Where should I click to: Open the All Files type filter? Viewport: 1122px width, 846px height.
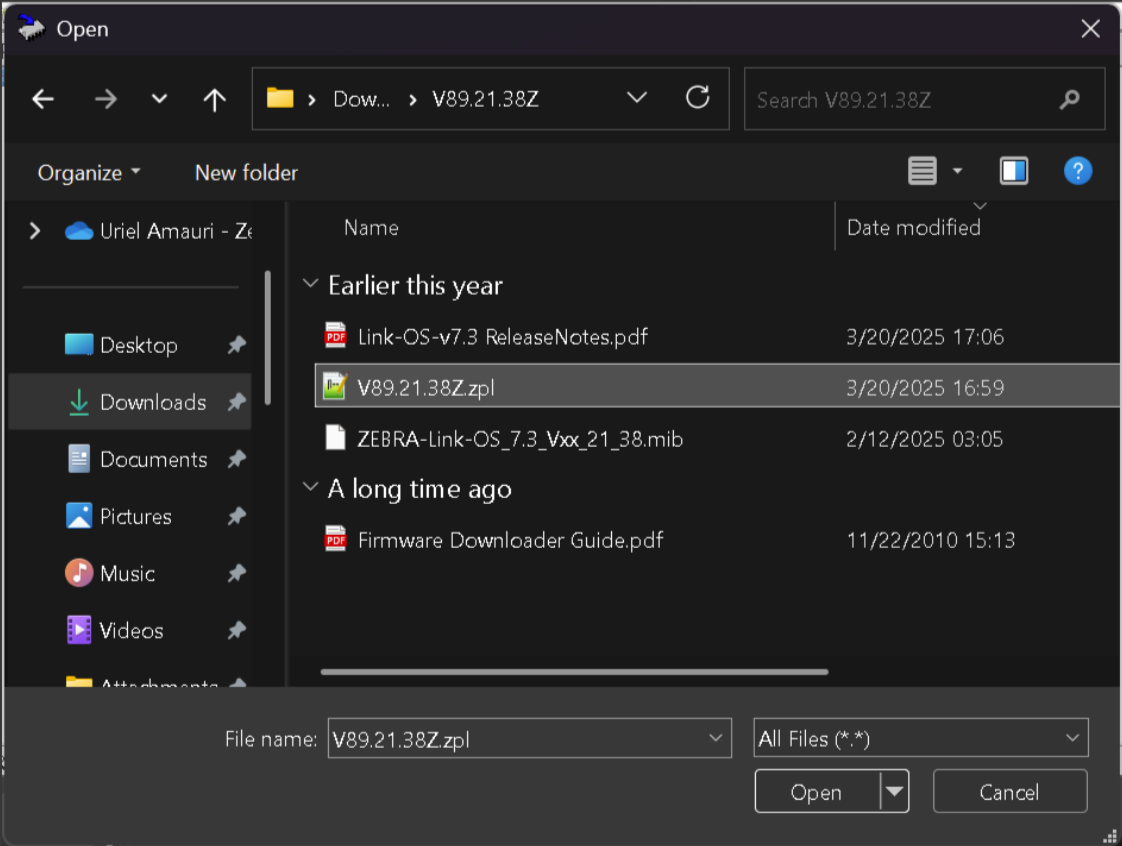(921, 738)
